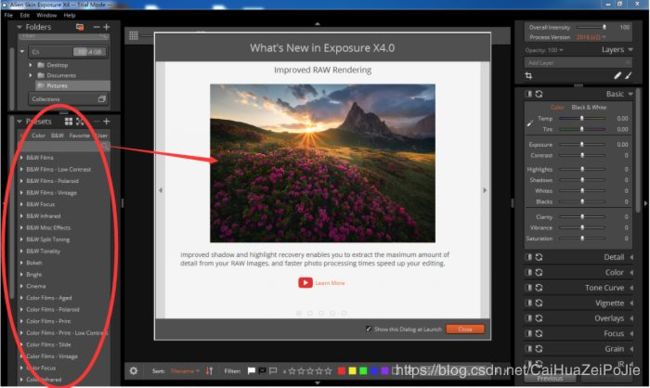Reset the Basic panel settings
Screen dimensions: 650x388
point(539,94)
